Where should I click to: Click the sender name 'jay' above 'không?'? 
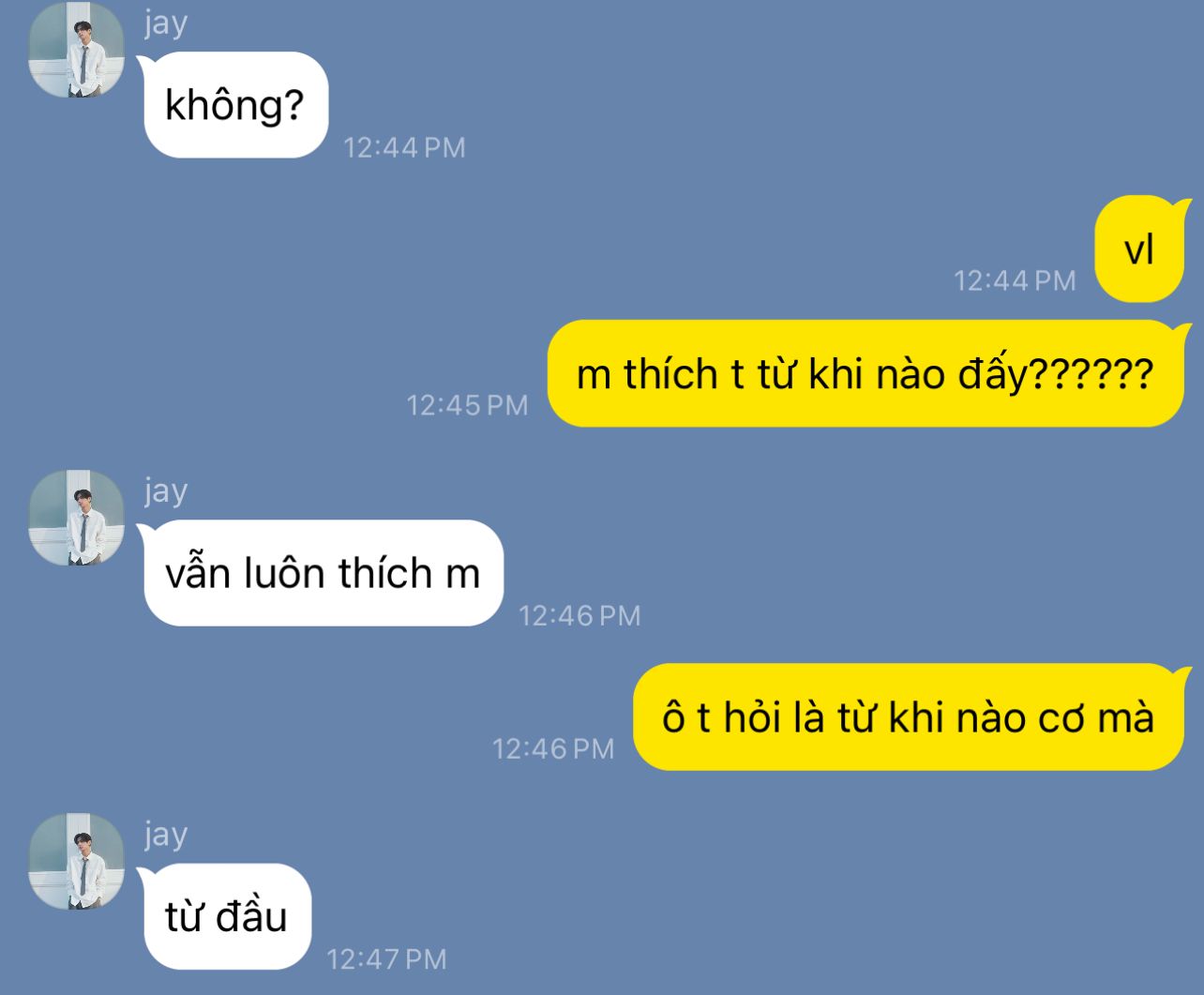click(x=166, y=23)
